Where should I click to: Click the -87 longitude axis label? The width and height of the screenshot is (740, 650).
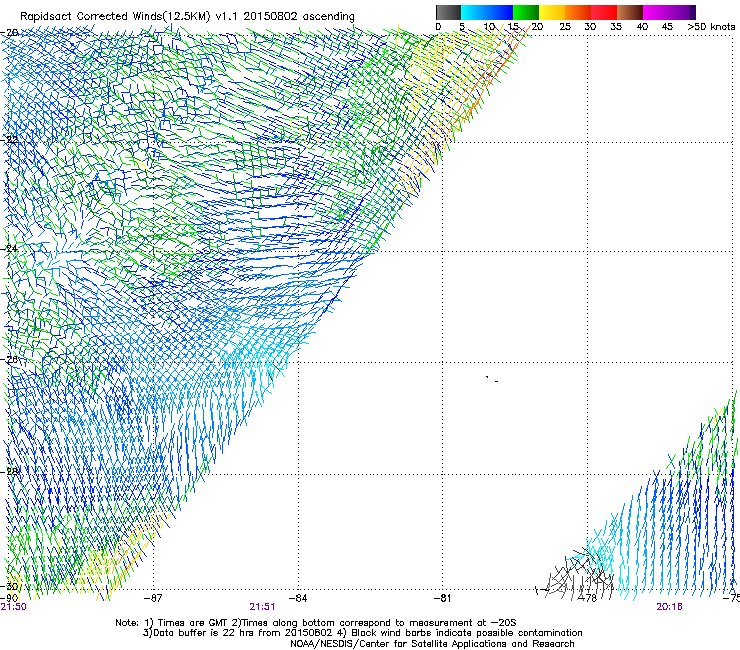(153, 599)
